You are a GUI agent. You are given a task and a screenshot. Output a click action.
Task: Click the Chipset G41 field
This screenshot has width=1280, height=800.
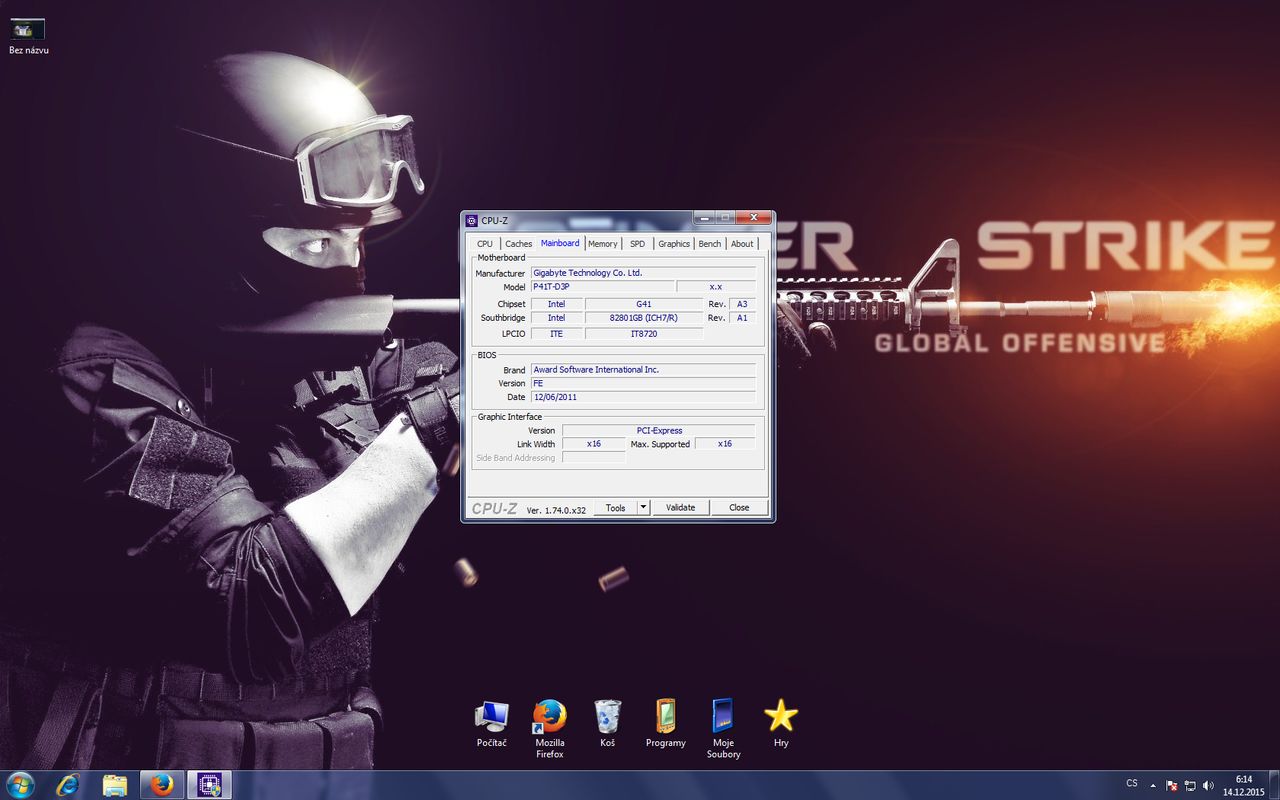[x=643, y=303]
